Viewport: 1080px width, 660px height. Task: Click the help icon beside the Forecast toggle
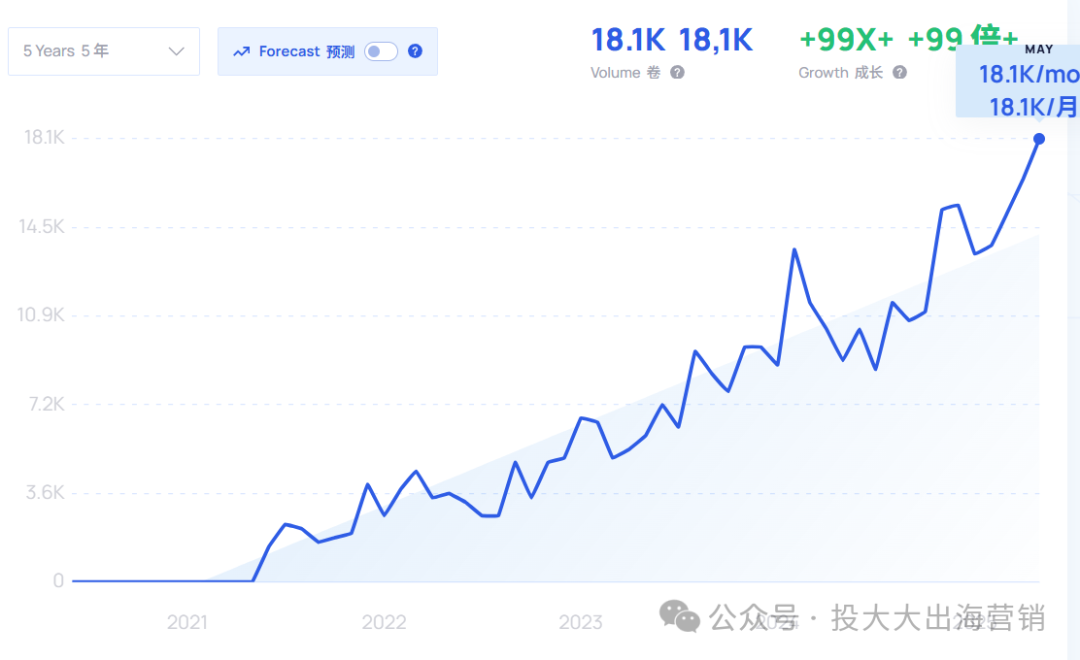point(415,52)
